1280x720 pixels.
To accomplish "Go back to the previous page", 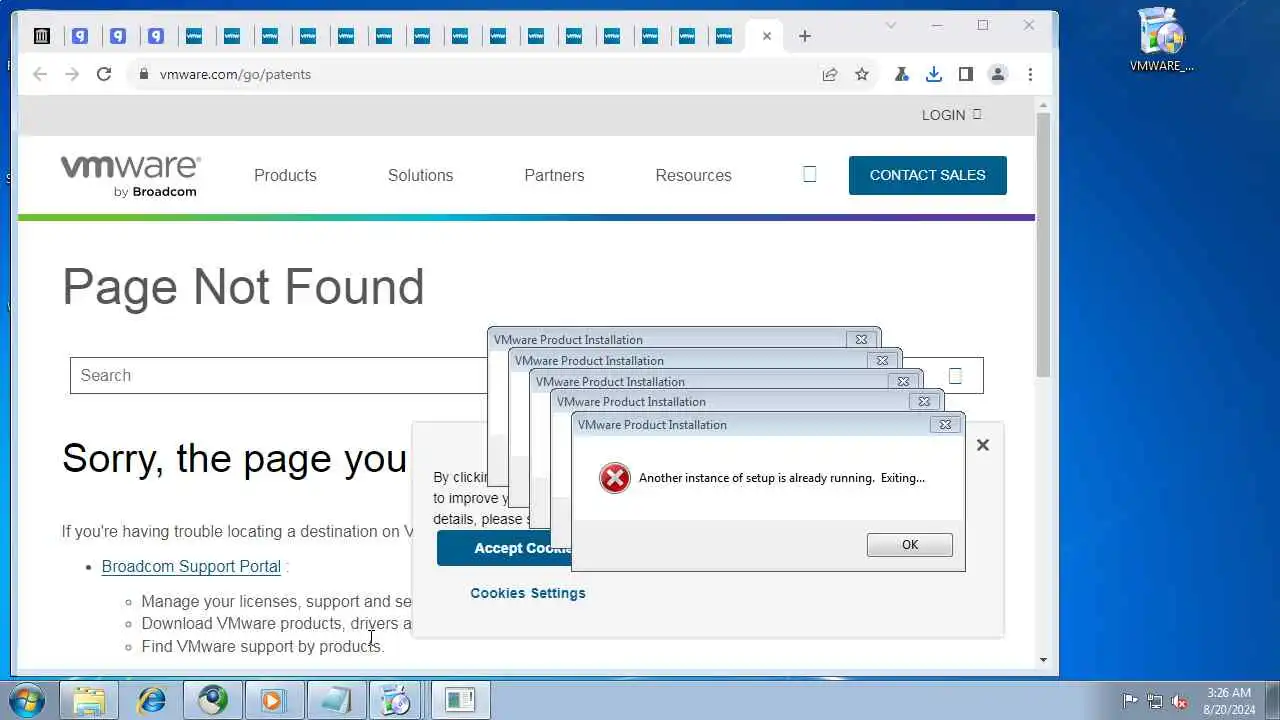I will tap(40, 74).
